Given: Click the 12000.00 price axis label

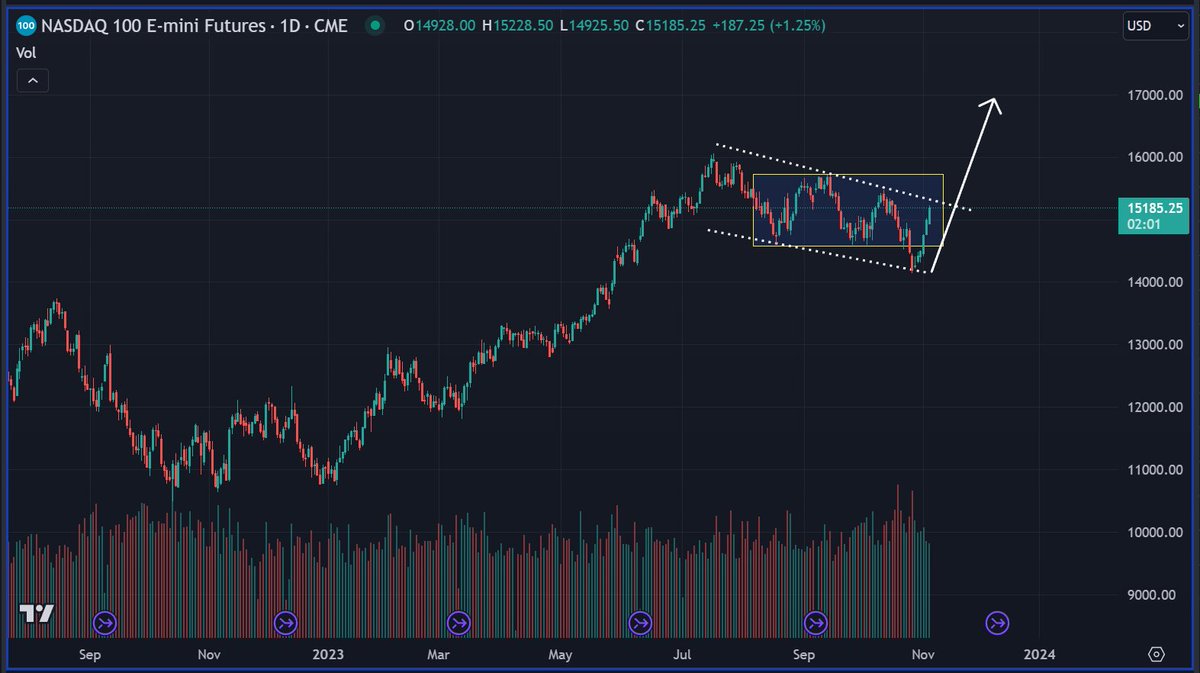Looking at the screenshot, I should coord(1154,408).
